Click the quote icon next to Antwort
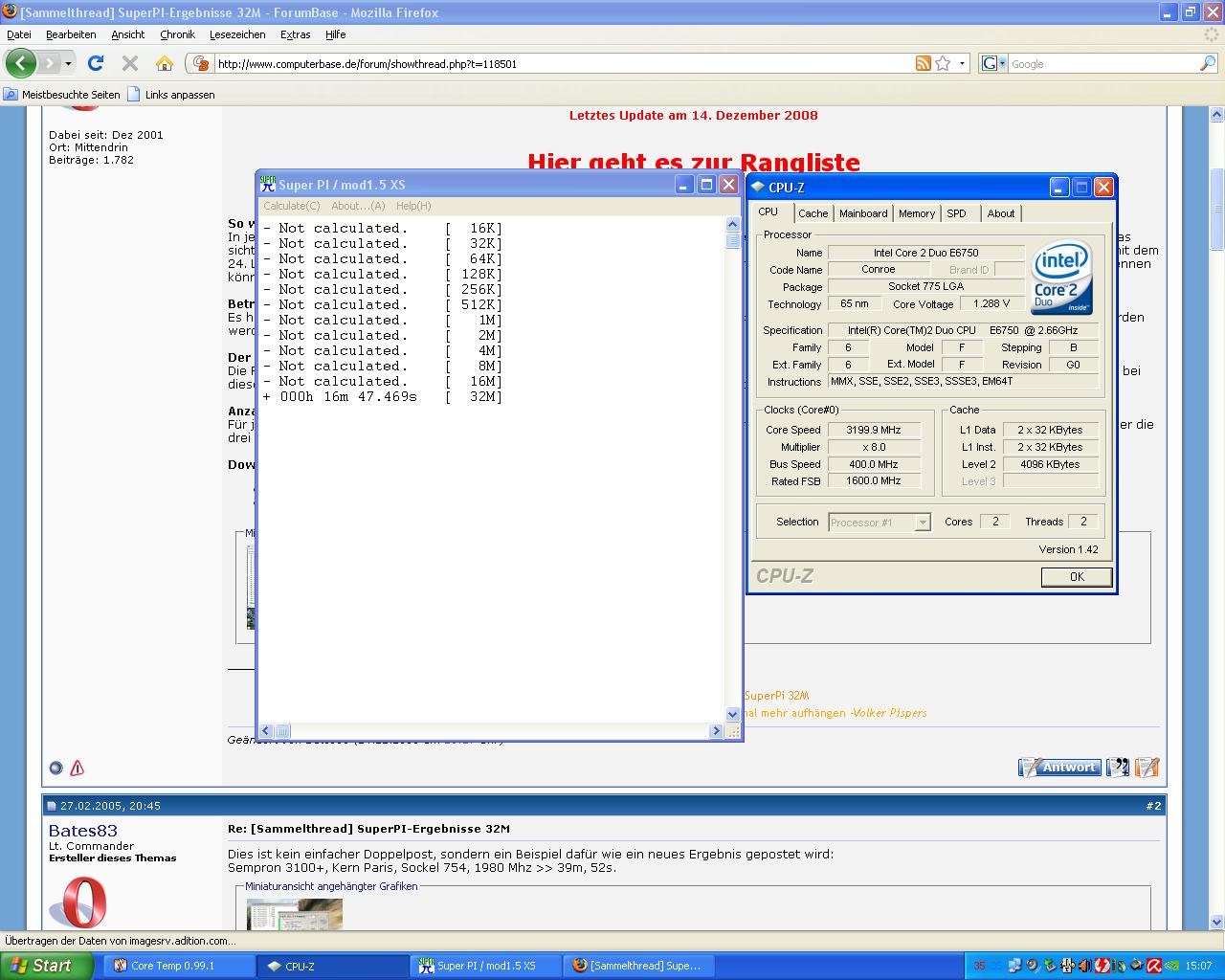The height and width of the screenshot is (980, 1225). 1118,768
